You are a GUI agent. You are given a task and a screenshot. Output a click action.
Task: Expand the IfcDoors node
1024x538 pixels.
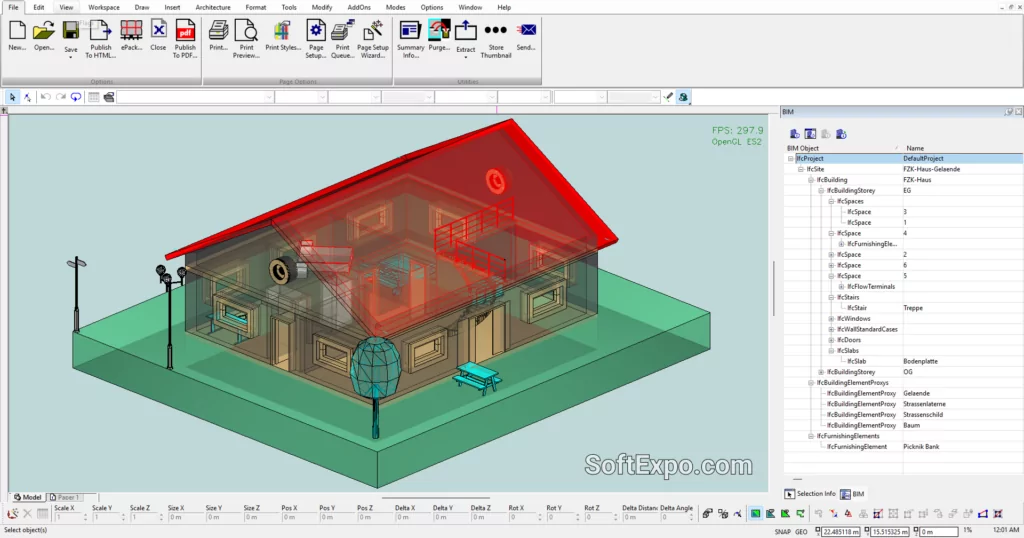pyautogui.click(x=831, y=340)
